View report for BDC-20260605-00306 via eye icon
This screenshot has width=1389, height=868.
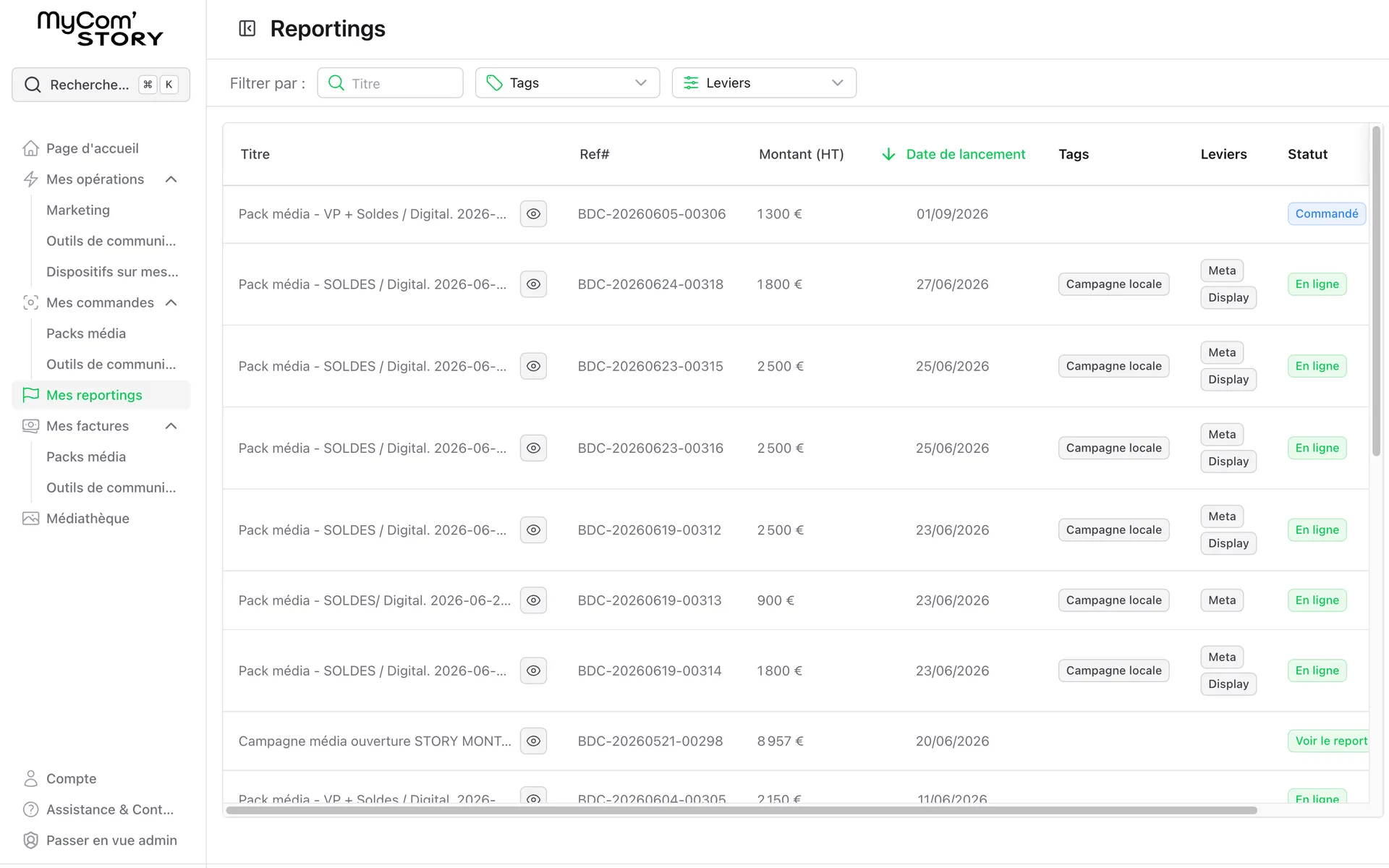click(533, 214)
